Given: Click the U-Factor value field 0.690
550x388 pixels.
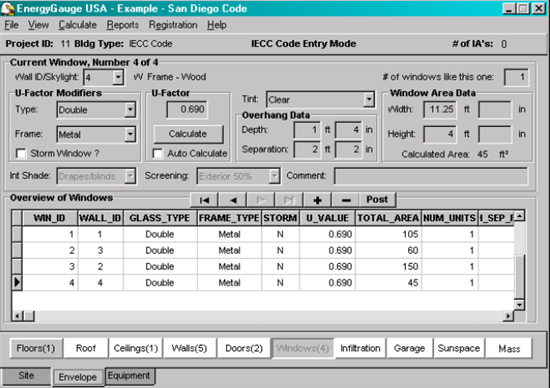Looking at the screenshot, I should (x=187, y=109).
